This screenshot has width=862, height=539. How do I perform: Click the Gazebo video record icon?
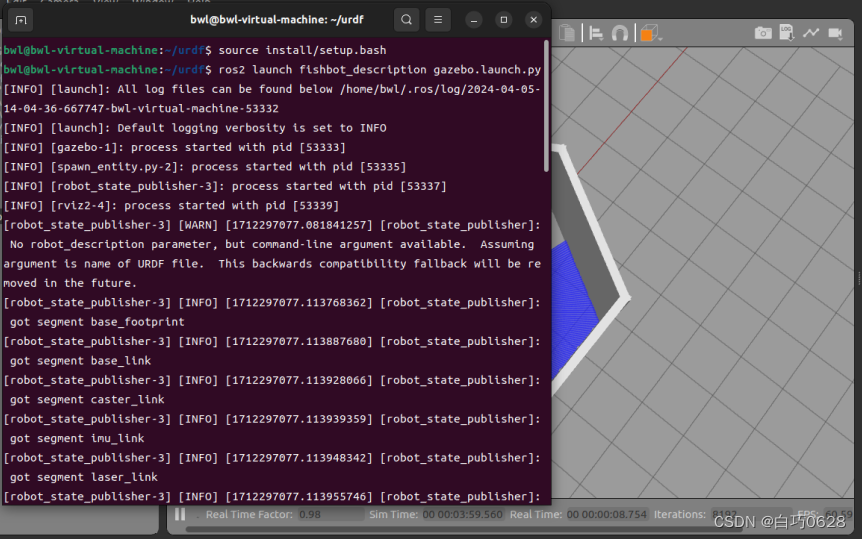(x=835, y=34)
